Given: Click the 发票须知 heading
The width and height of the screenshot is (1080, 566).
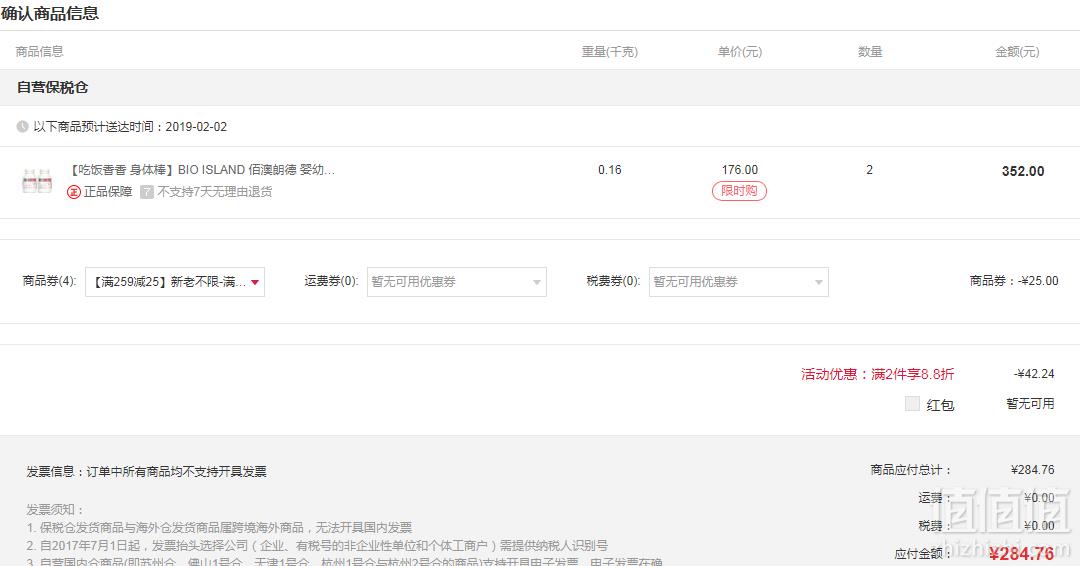Looking at the screenshot, I should [55, 510].
